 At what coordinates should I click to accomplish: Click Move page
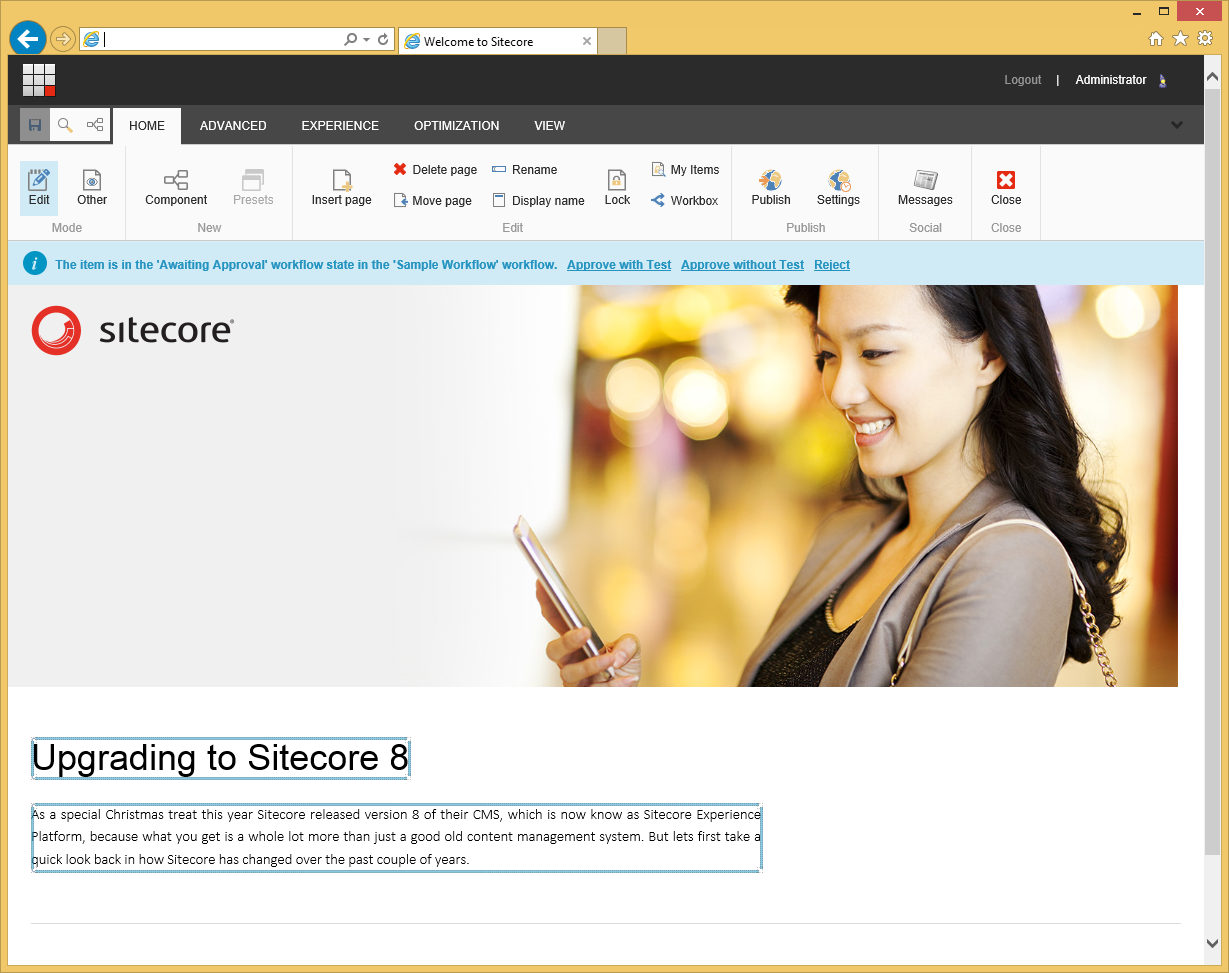[x=432, y=201]
